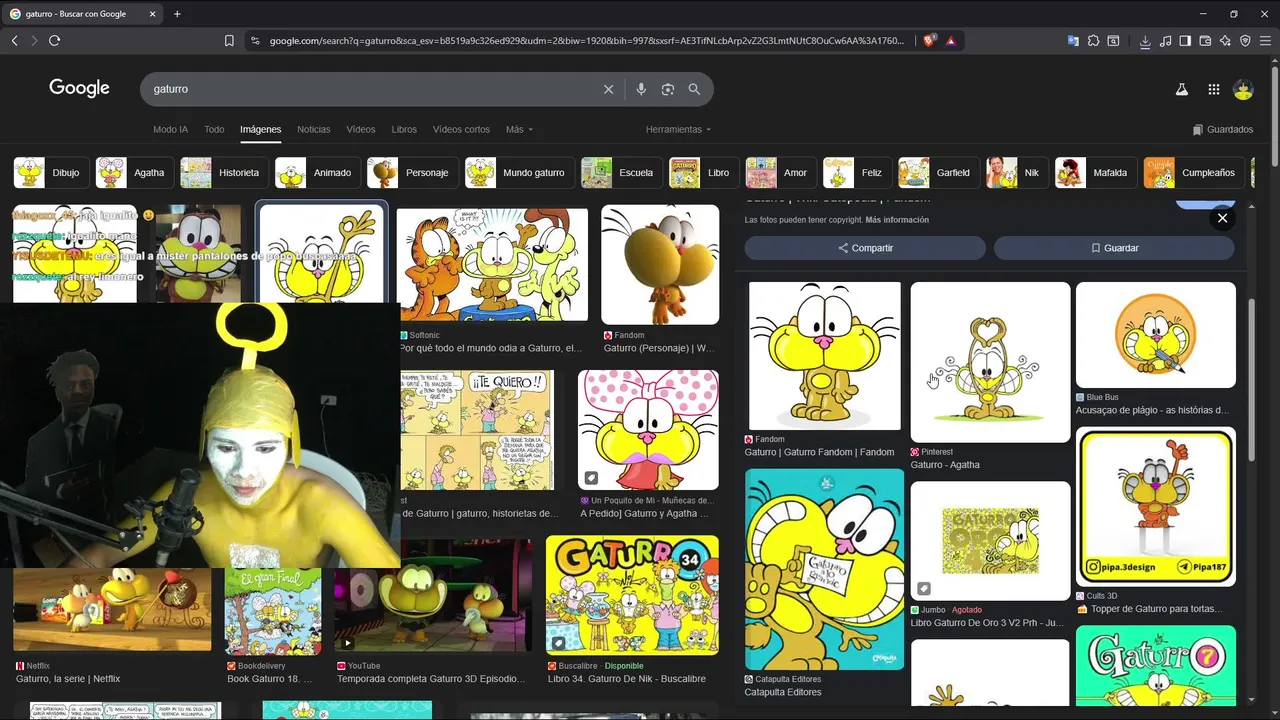Switch to the Vídeos cortos tab
1280x720 pixels.
(x=461, y=129)
